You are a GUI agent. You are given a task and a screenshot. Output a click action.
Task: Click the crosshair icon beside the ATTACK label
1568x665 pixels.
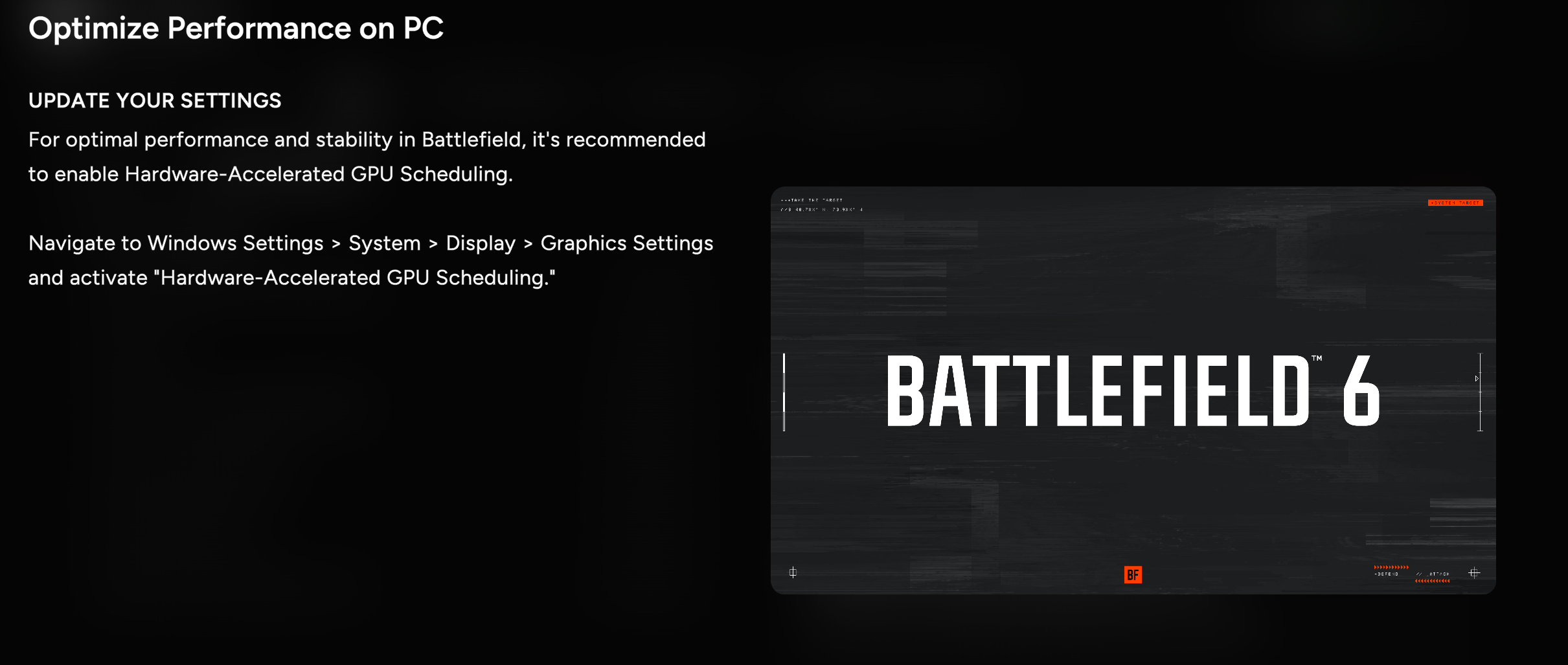click(x=1474, y=572)
